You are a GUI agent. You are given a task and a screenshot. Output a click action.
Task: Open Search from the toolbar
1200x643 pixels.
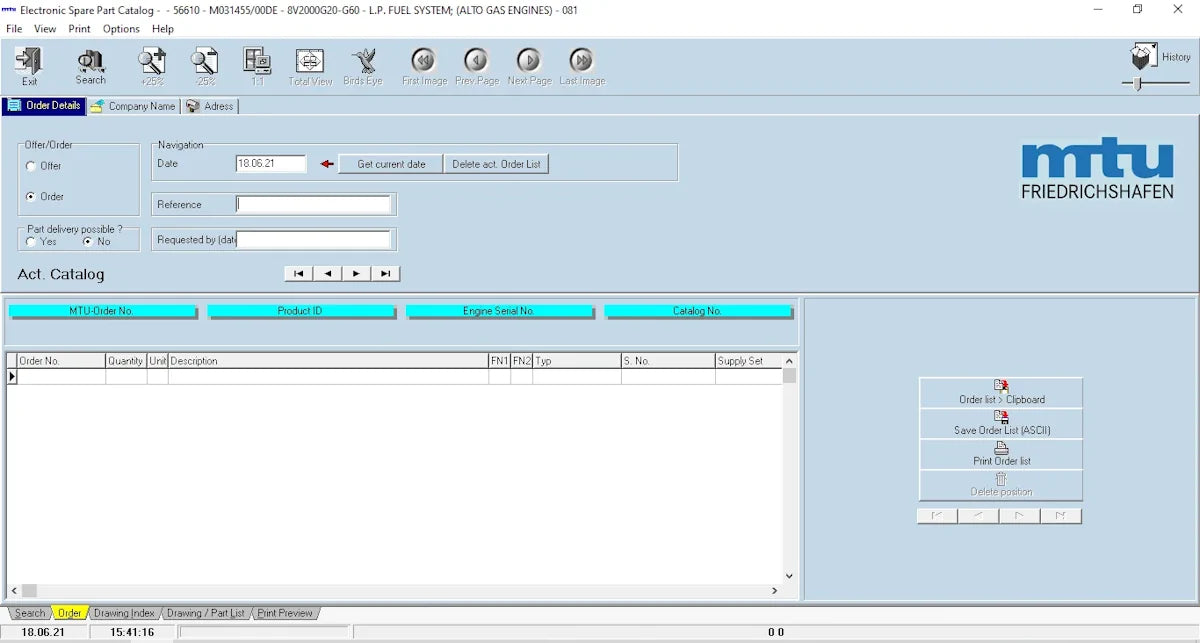click(x=90, y=62)
